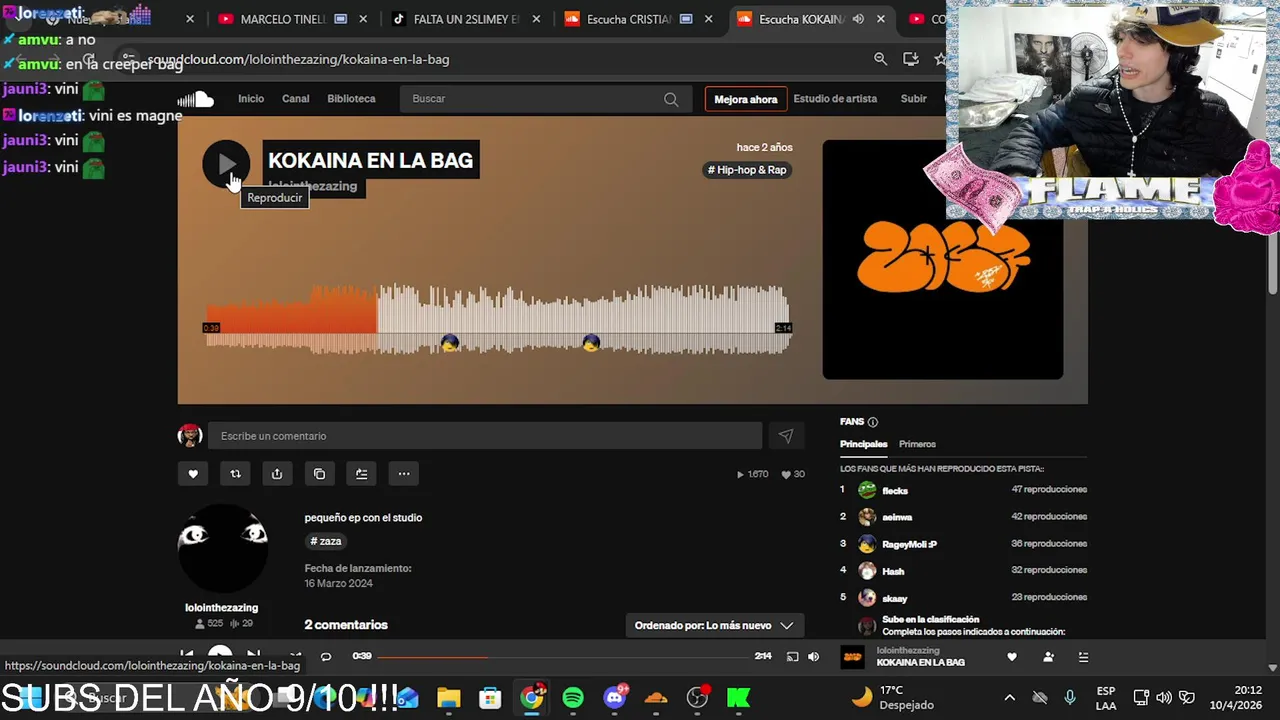
Task: Enlarge the ZAZA album artwork
Action: point(942,259)
